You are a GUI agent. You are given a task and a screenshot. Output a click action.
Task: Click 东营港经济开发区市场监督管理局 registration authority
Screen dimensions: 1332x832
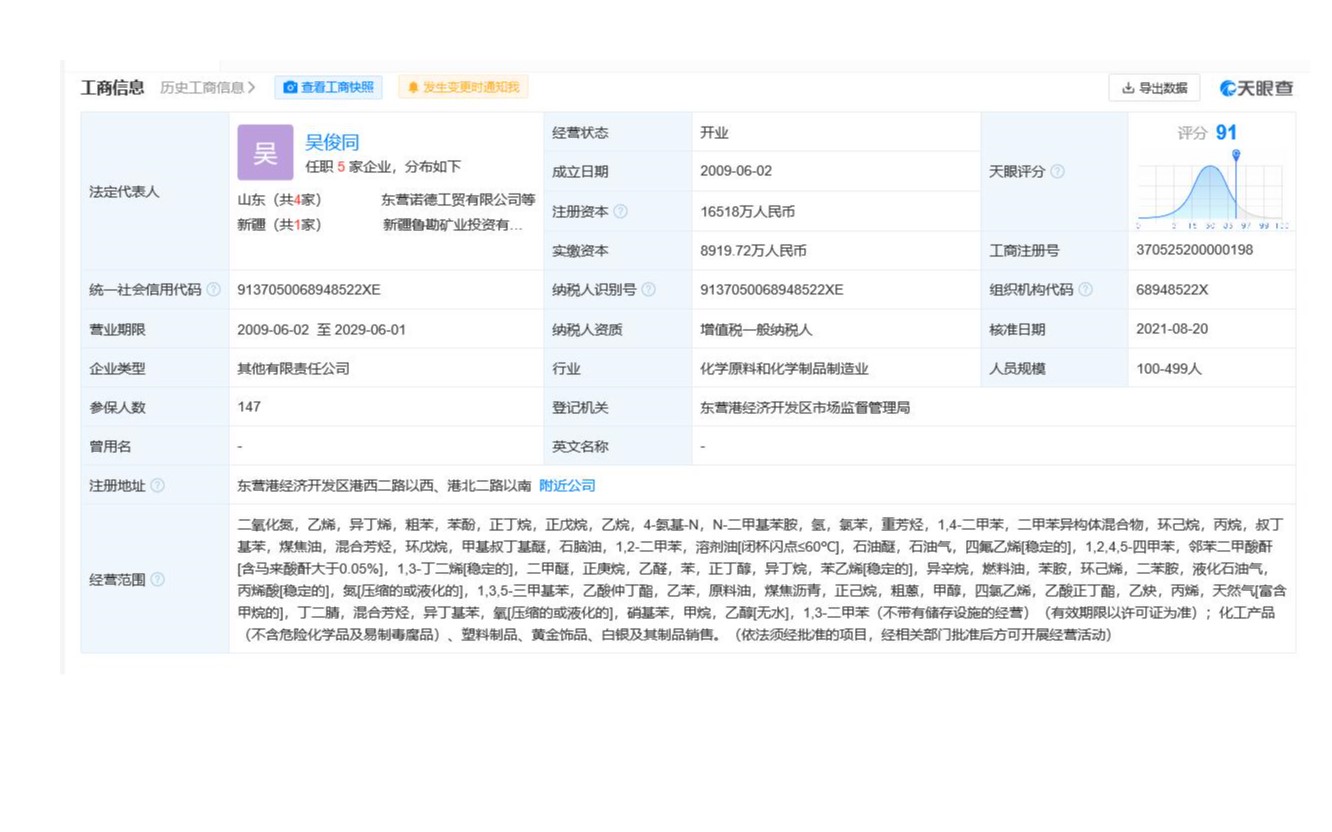pyautogui.click(x=805, y=408)
